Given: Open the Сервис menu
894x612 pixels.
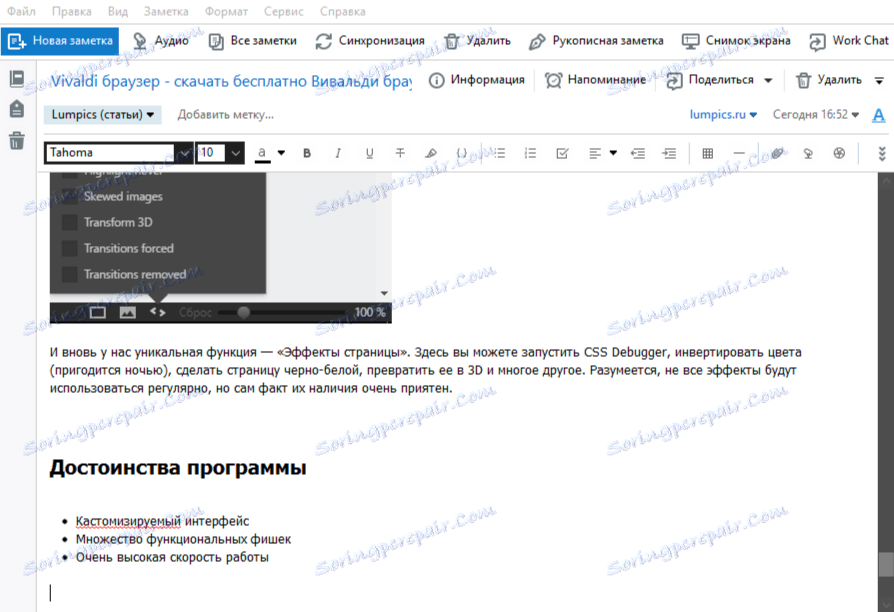Looking at the screenshot, I should click(x=283, y=11).
